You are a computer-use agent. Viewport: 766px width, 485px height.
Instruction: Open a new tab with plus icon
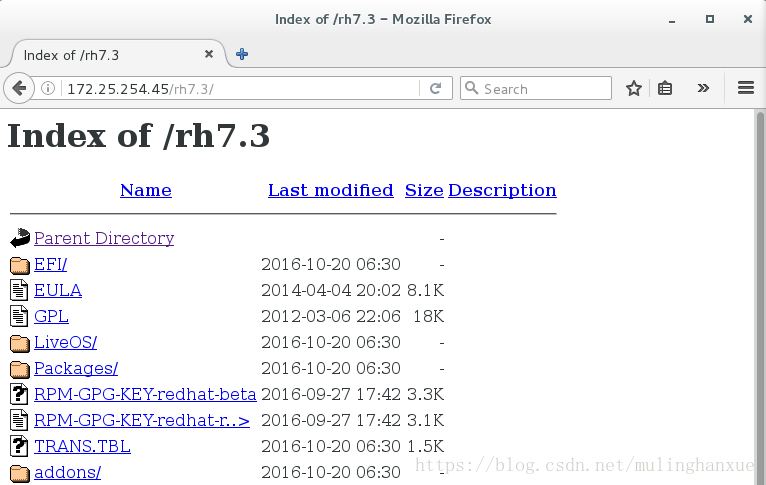click(x=242, y=54)
